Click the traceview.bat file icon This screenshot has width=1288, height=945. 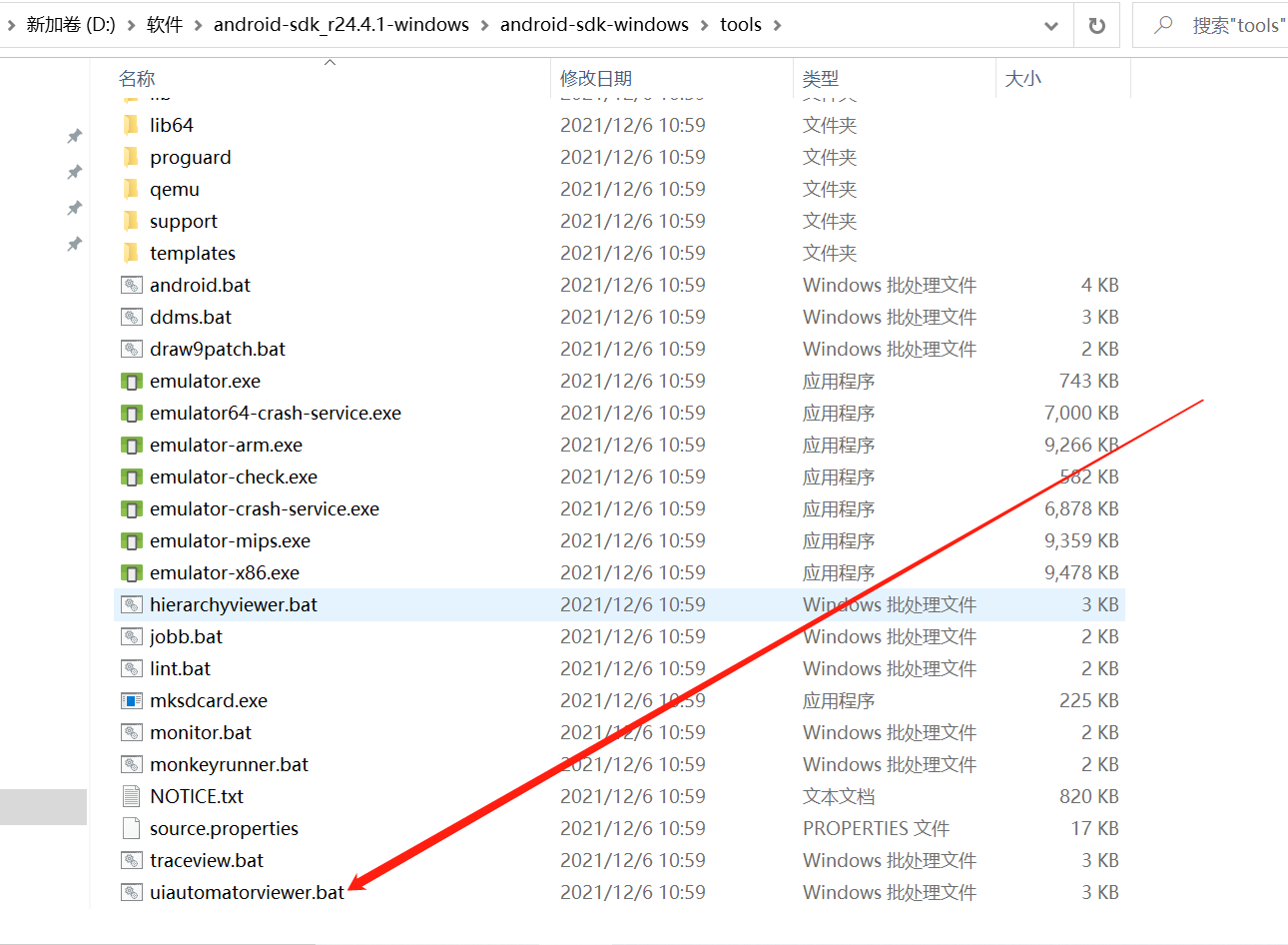[x=131, y=860]
